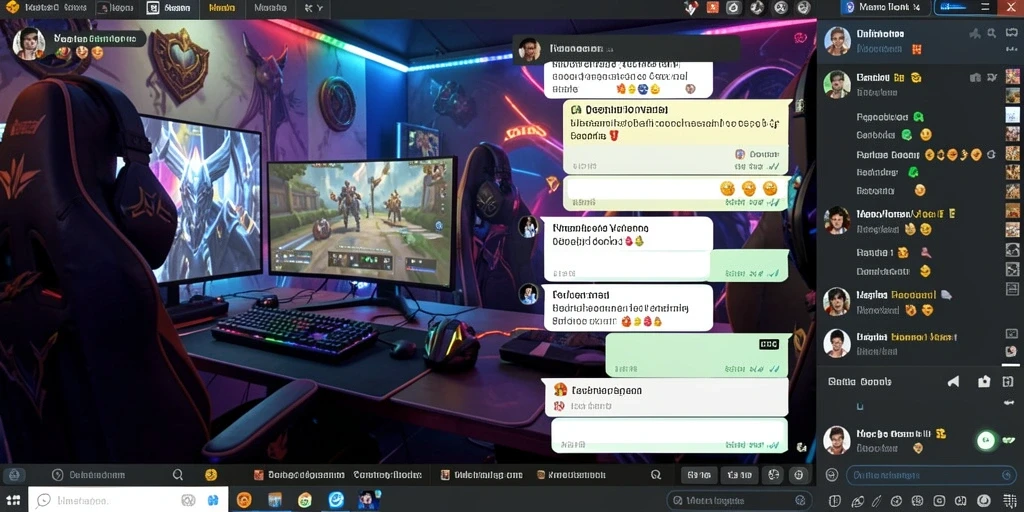Image resolution: width=1024 pixels, height=512 pixels.
Task: Launch the orange round app in the taskbar
Action: pos(244,500)
